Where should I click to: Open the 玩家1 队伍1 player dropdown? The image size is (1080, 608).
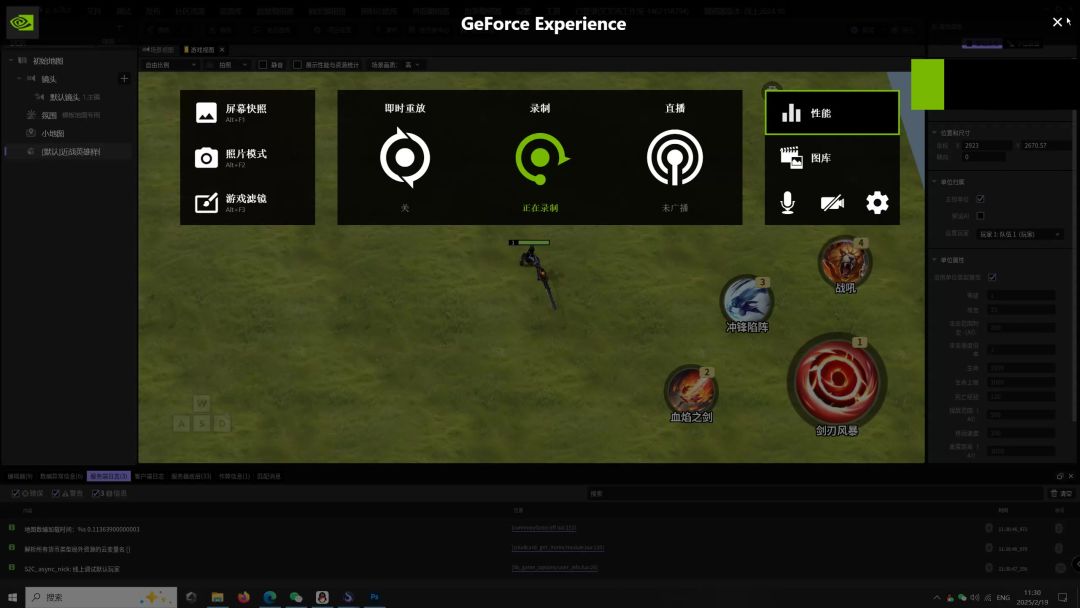pos(1018,234)
